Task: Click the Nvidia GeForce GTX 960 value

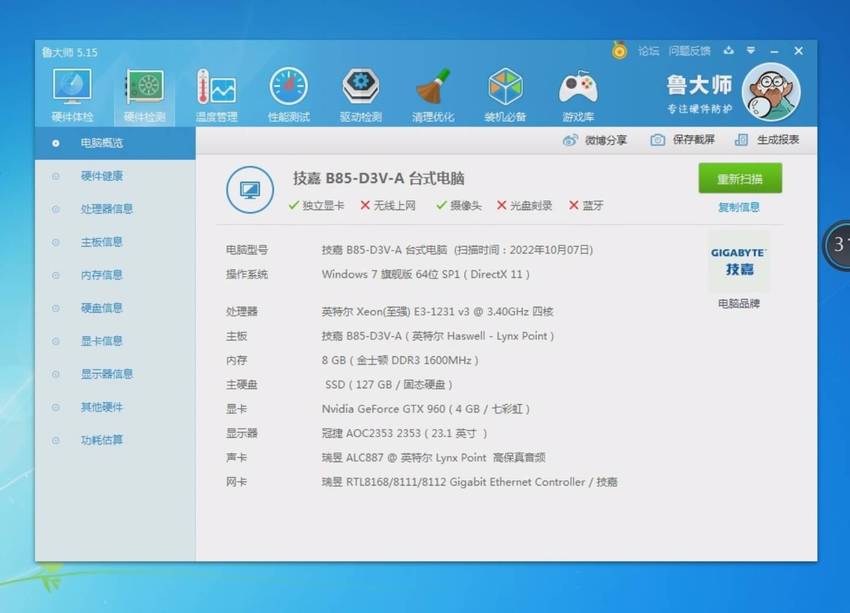Action: pyautogui.click(x=426, y=409)
